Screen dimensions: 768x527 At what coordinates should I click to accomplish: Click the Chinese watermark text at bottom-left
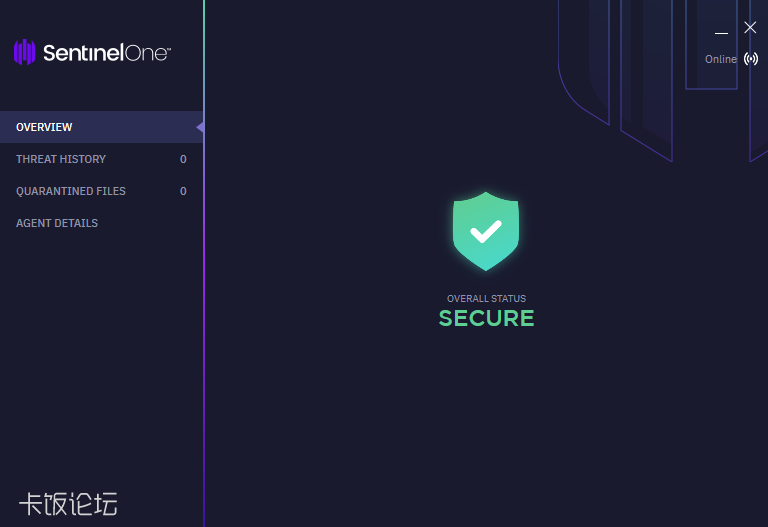(x=68, y=504)
